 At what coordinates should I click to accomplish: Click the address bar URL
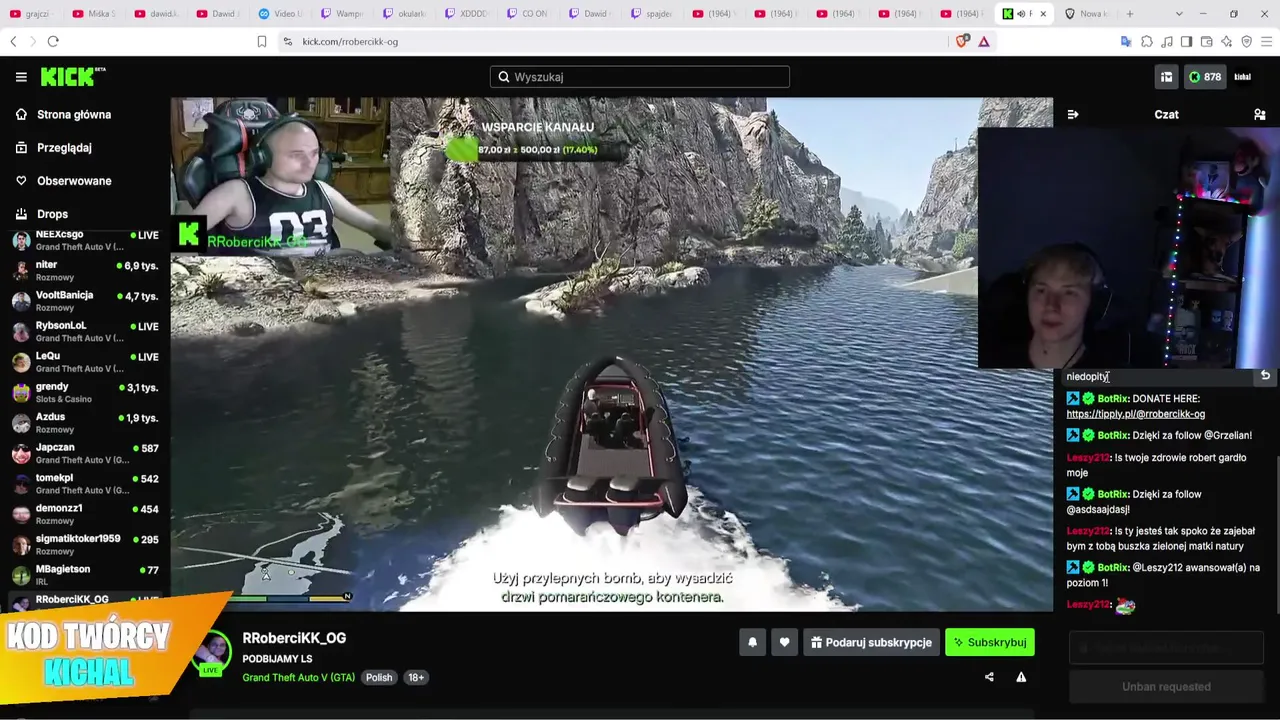pos(350,41)
